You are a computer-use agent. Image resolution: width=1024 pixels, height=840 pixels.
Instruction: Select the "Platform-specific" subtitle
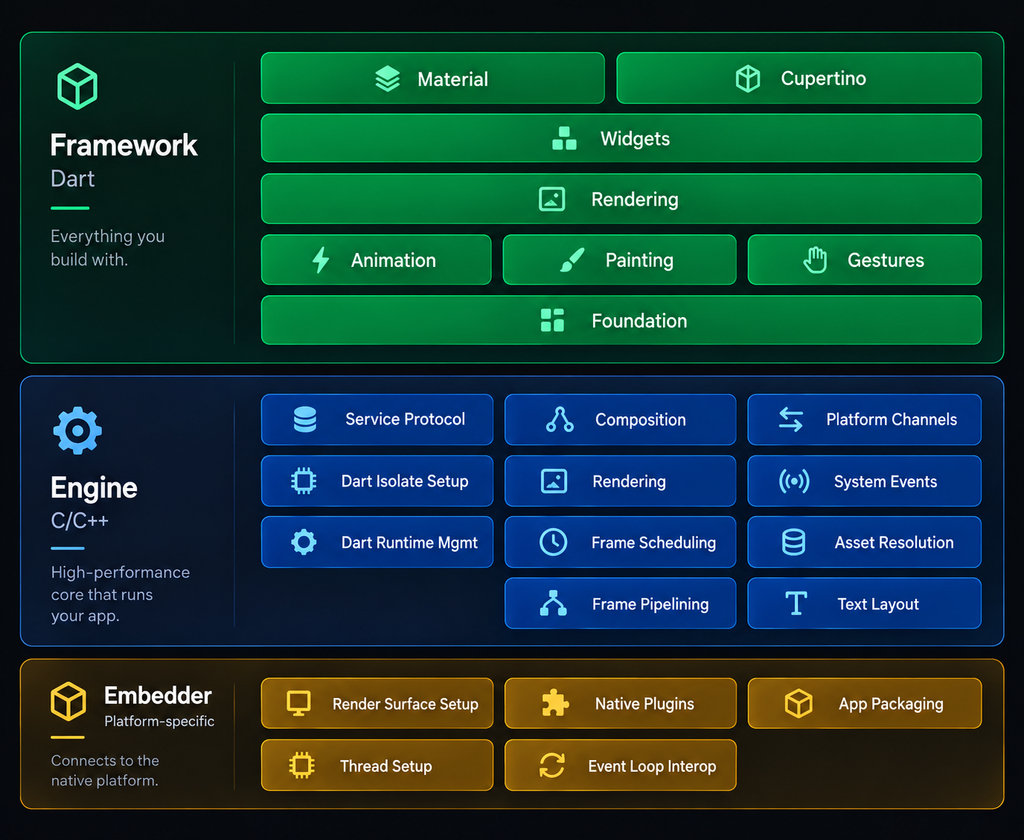(x=159, y=721)
